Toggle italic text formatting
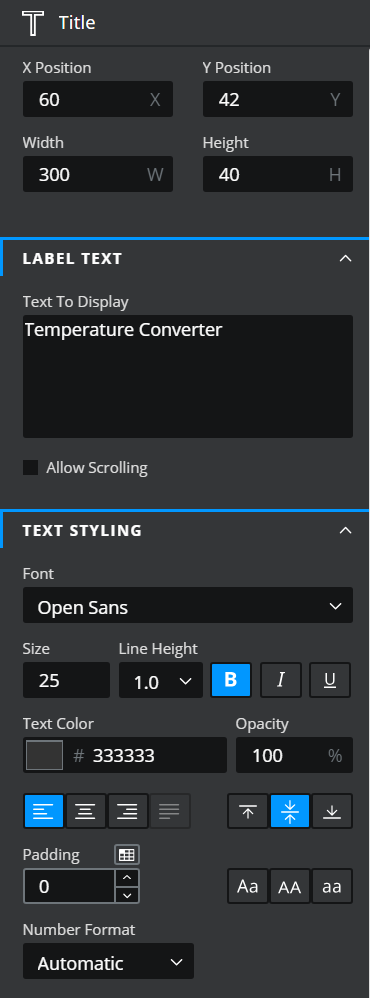This screenshot has width=370, height=998. (280, 680)
